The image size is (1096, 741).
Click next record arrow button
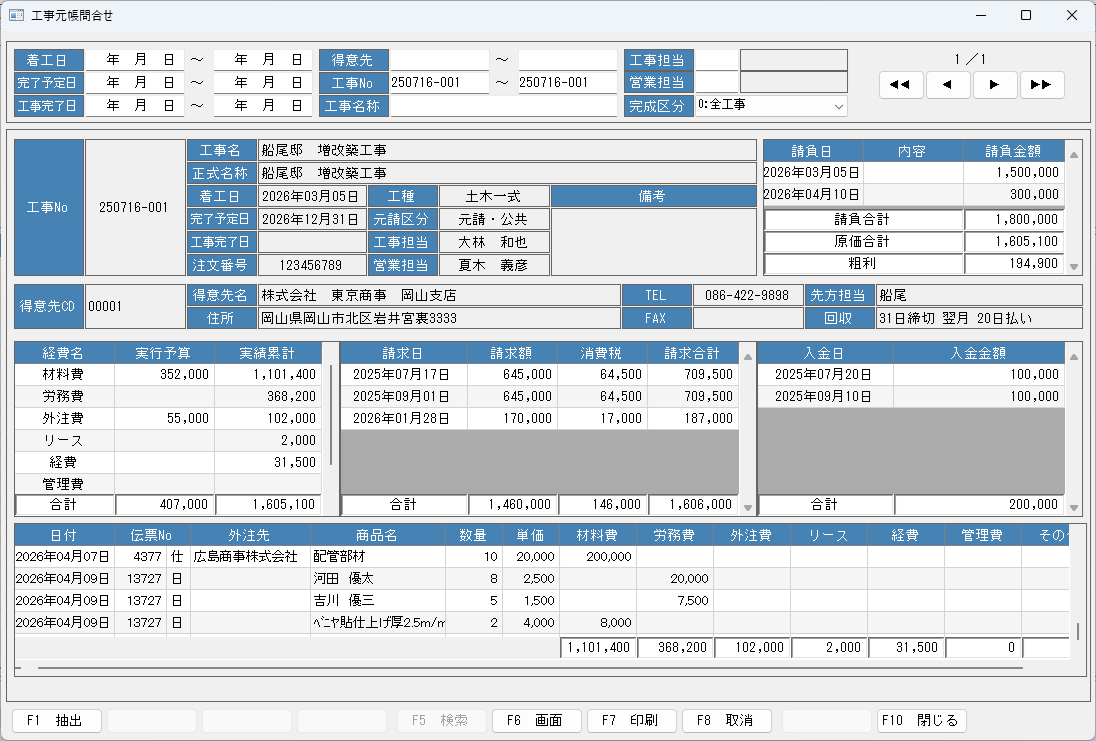point(994,85)
